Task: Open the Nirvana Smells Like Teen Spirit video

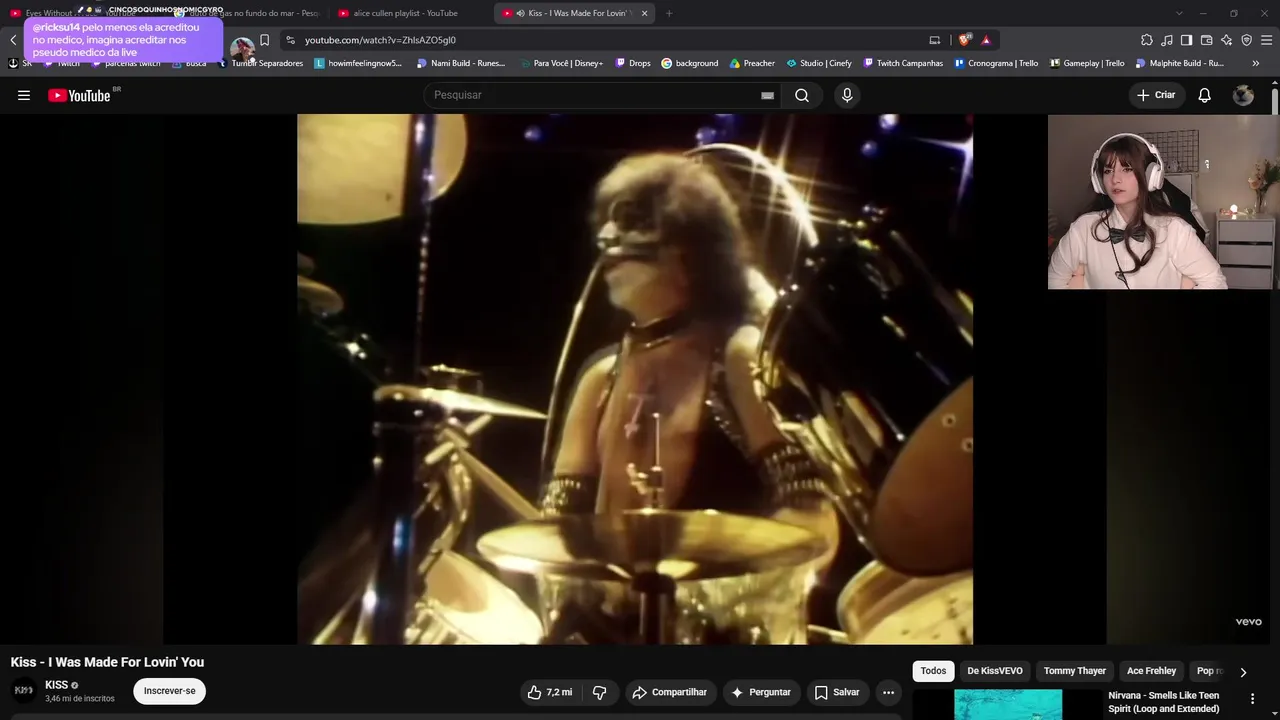Action: click(1164, 702)
